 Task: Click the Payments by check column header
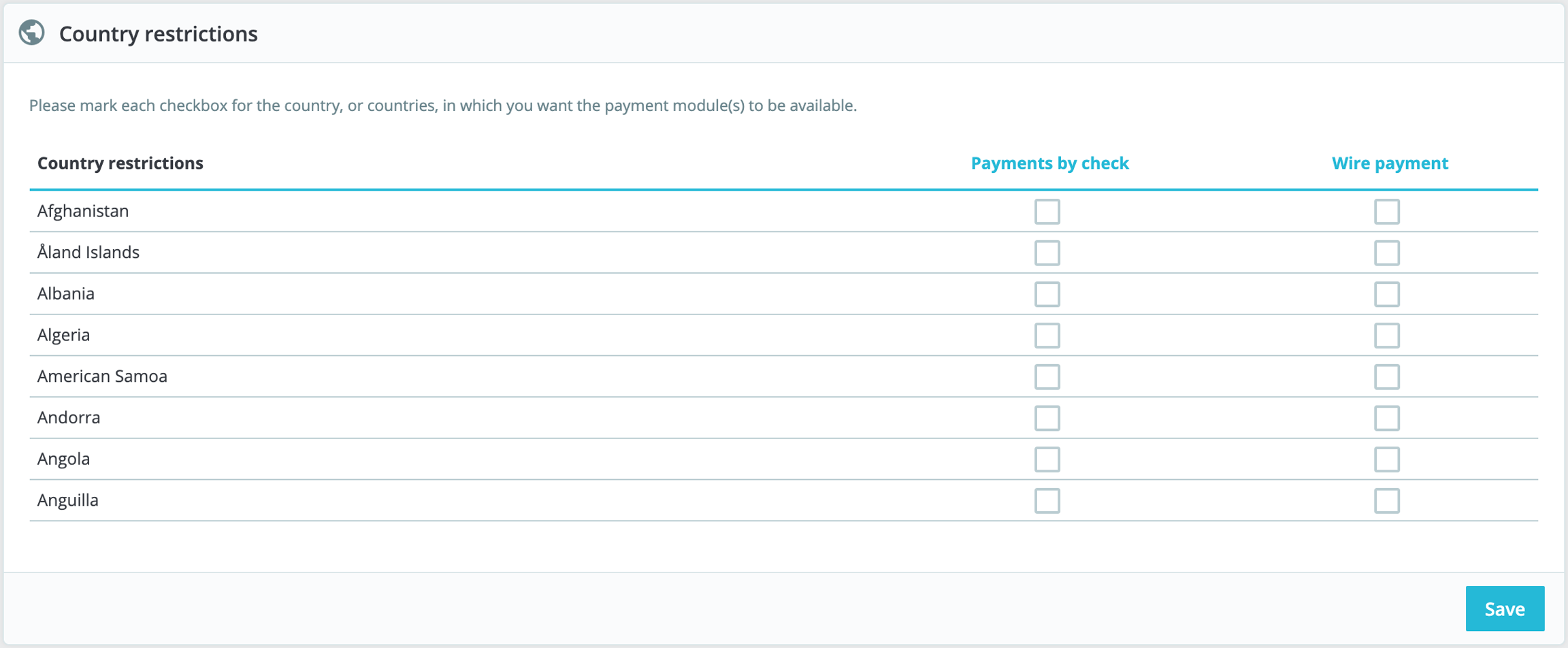tap(1049, 163)
